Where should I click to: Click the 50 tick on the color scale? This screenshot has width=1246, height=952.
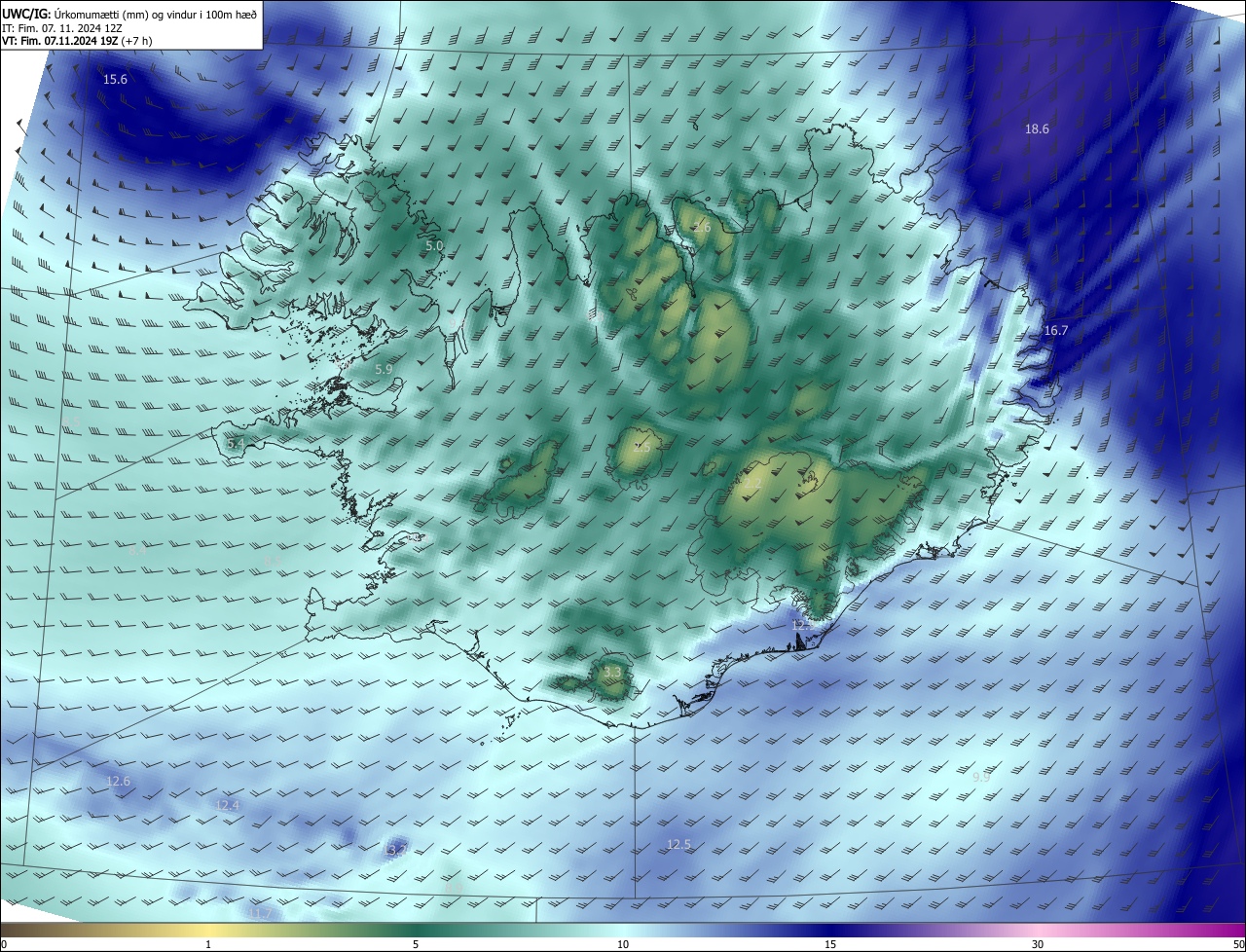pos(1238,944)
